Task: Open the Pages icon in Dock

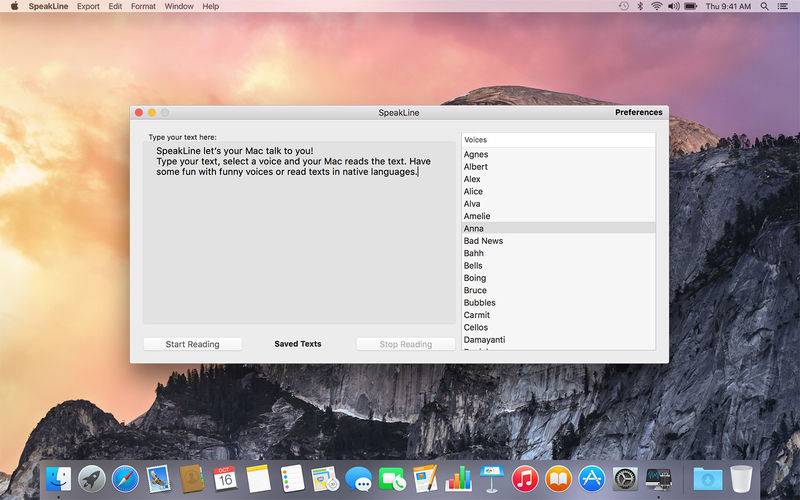Action: click(425, 479)
